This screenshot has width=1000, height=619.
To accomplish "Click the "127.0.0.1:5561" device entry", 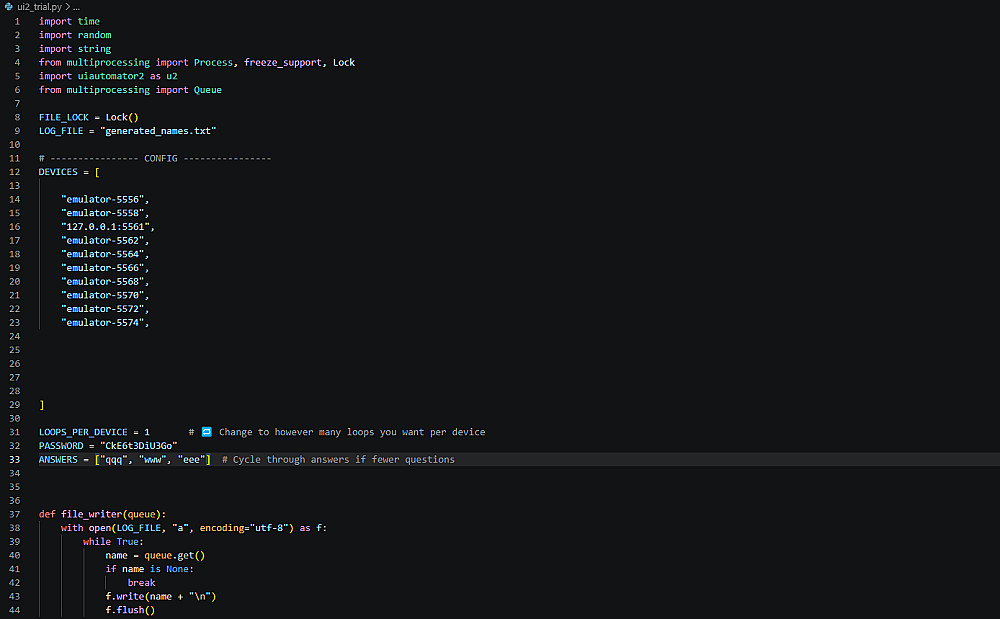I will (105, 227).
